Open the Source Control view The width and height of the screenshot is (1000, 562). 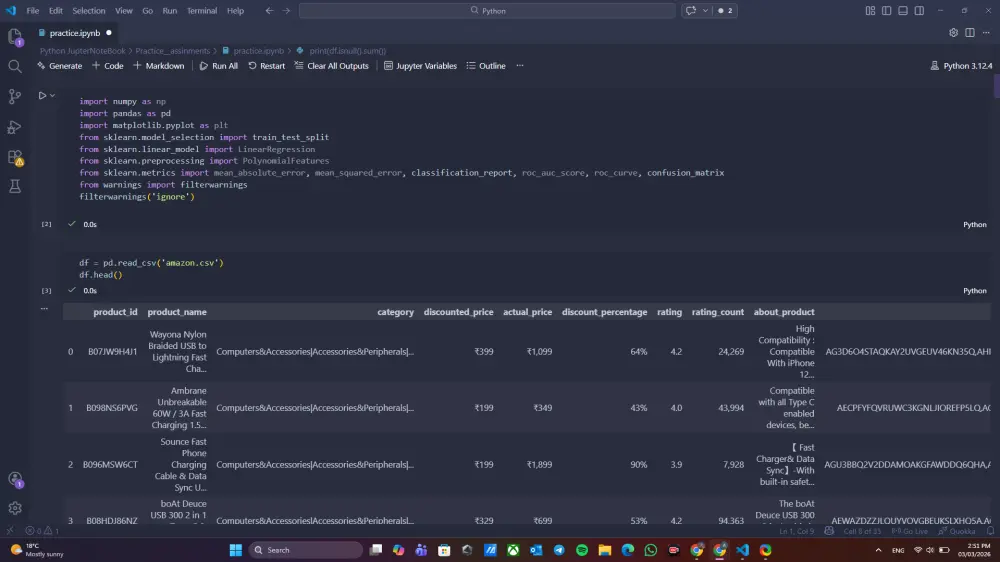tap(15, 96)
